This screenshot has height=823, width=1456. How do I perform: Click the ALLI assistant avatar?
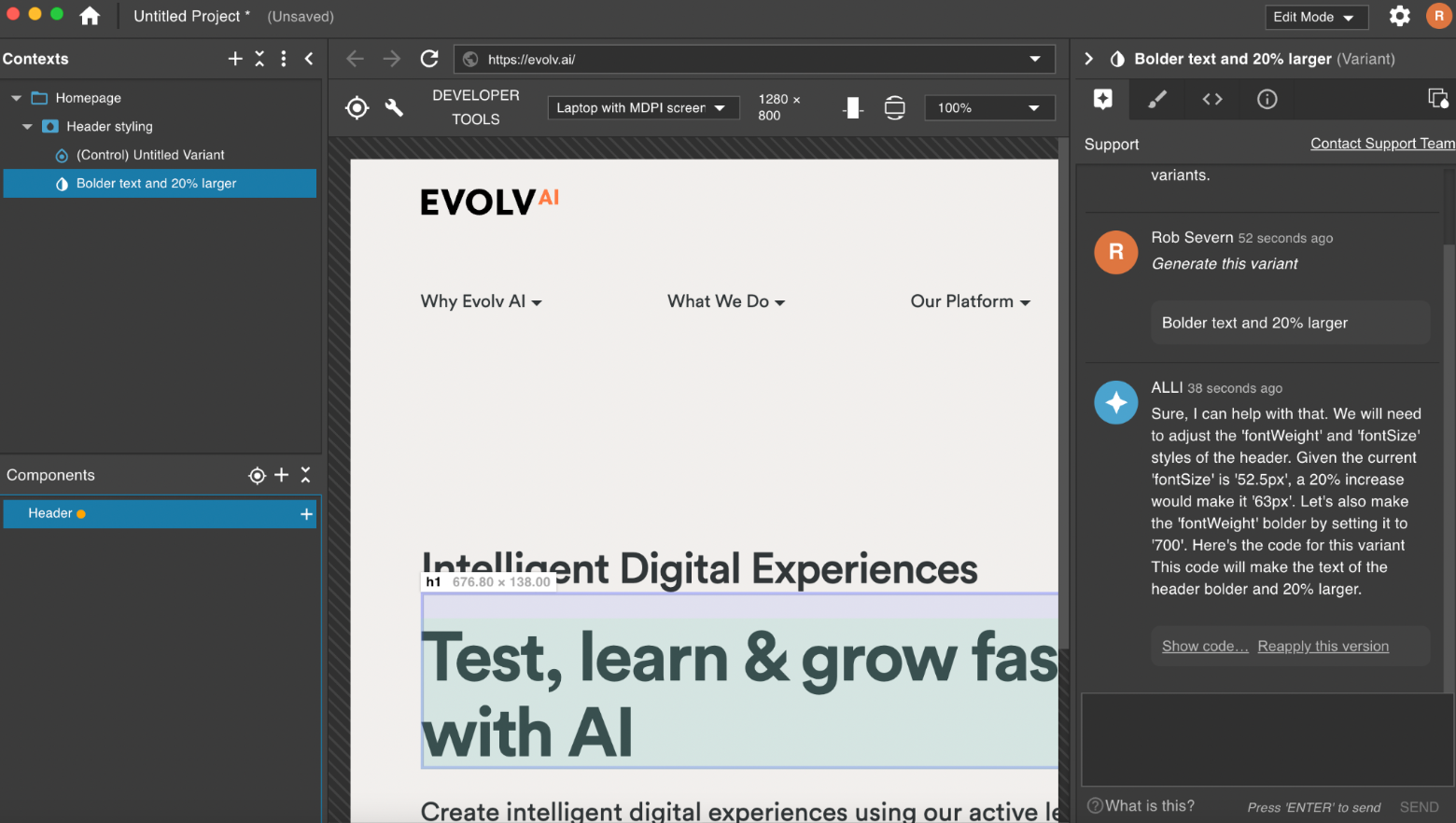(x=1116, y=402)
